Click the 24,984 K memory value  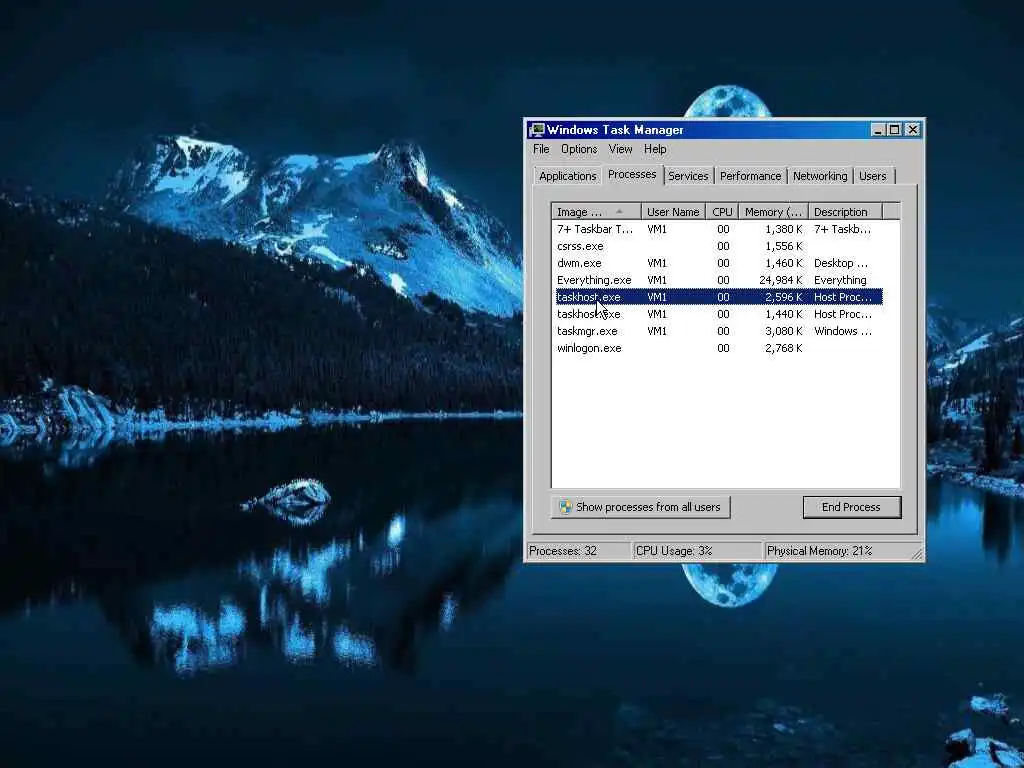click(x=781, y=280)
